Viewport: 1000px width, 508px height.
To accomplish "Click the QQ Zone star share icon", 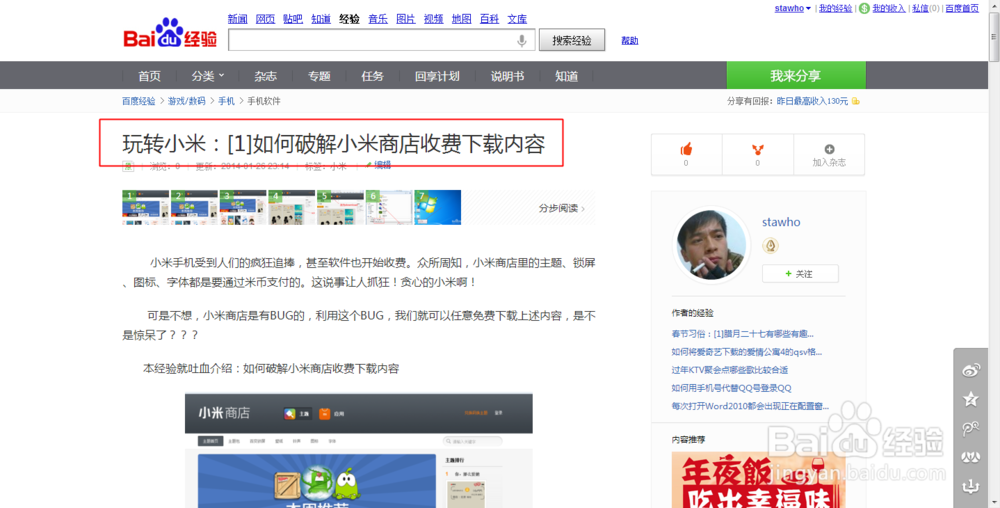I will (x=971, y=399).
